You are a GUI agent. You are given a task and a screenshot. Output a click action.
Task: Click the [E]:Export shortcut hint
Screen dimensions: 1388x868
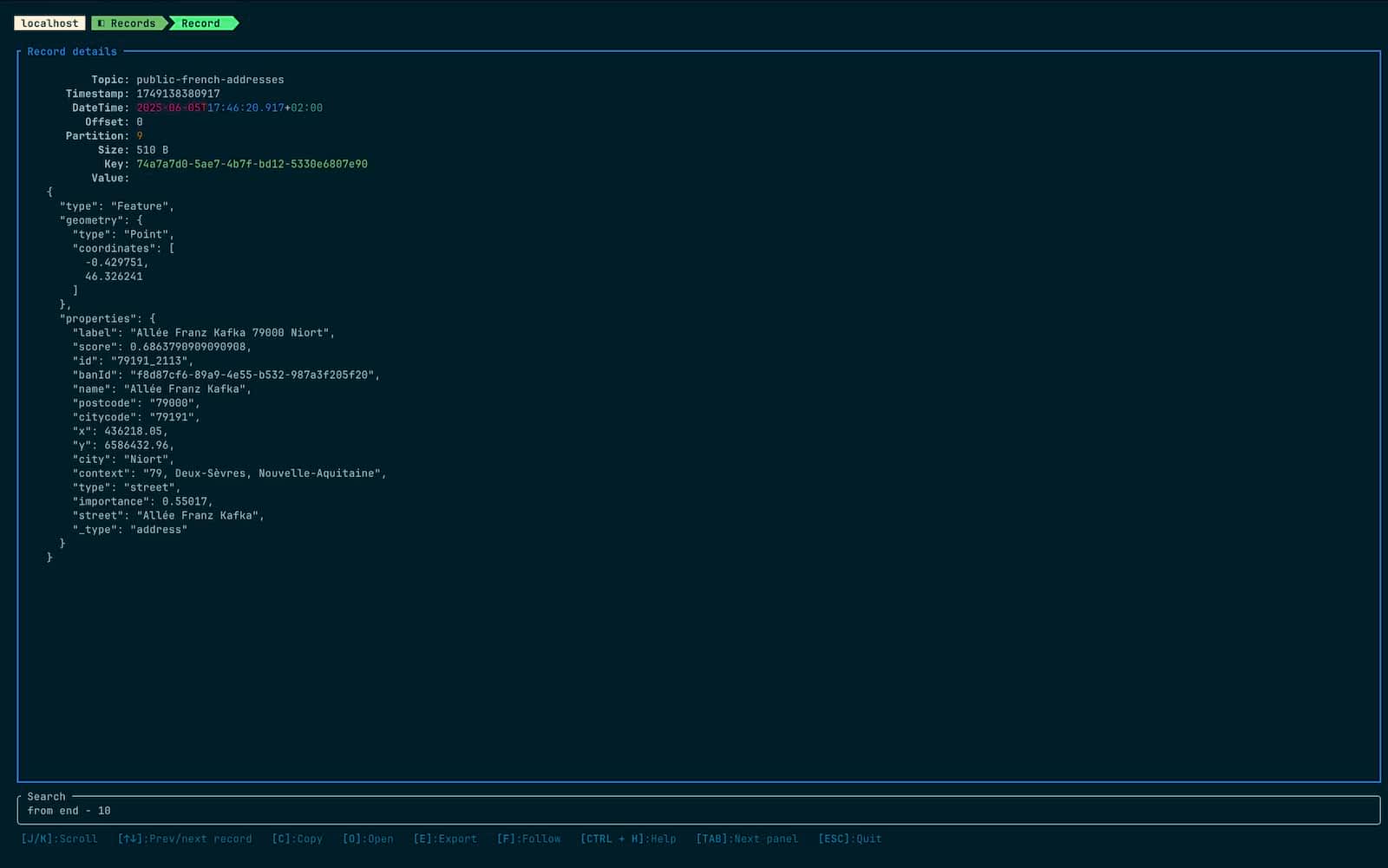pyautogui.click(x=445, y=839)
